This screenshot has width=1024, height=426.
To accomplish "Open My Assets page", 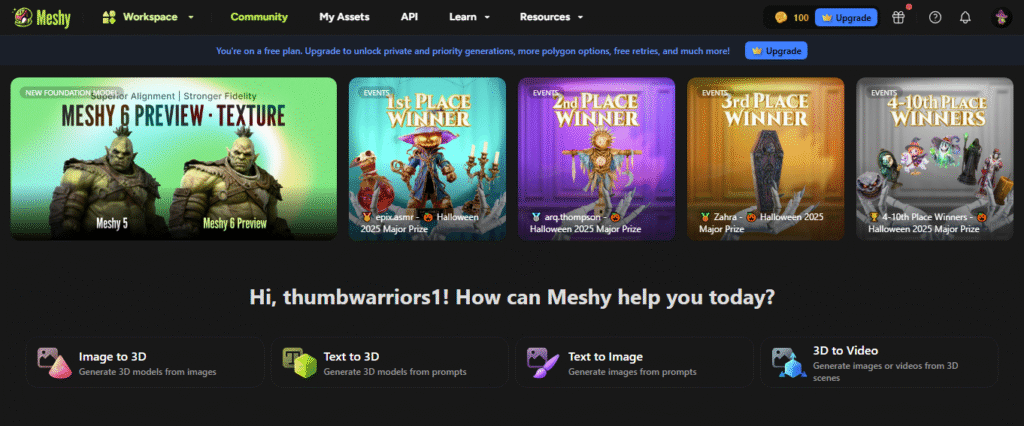I will click(x=344, y=17).
